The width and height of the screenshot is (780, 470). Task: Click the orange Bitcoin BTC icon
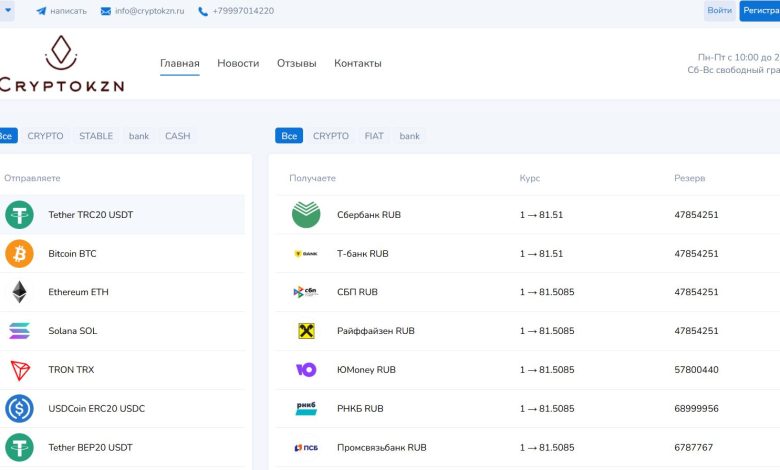click(x=19, y=254)
